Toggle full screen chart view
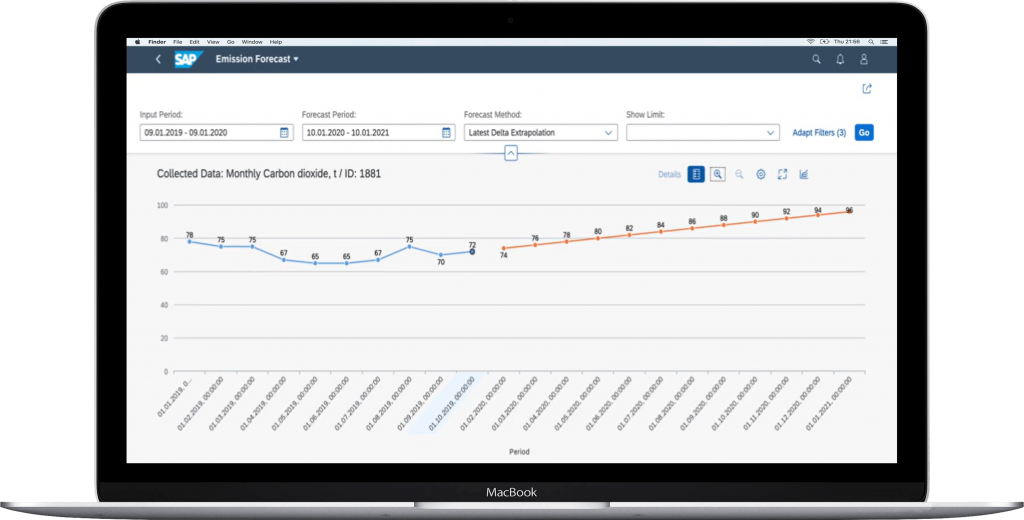The image size is (1024, 520). pyautogui.click(x=782, y=174)
